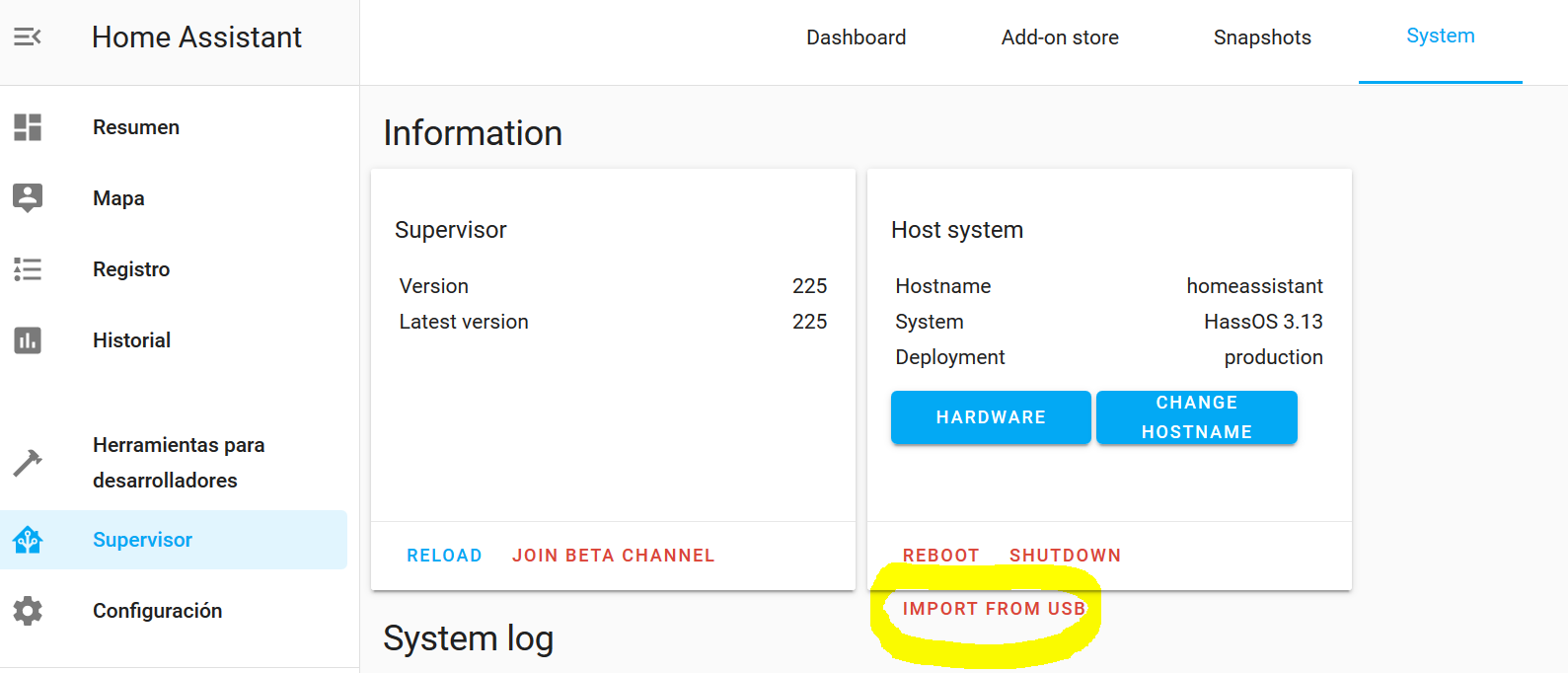This screenshot has height=673, width=1568.
Task: Click the Deployment row label
Action: (949, 357)
